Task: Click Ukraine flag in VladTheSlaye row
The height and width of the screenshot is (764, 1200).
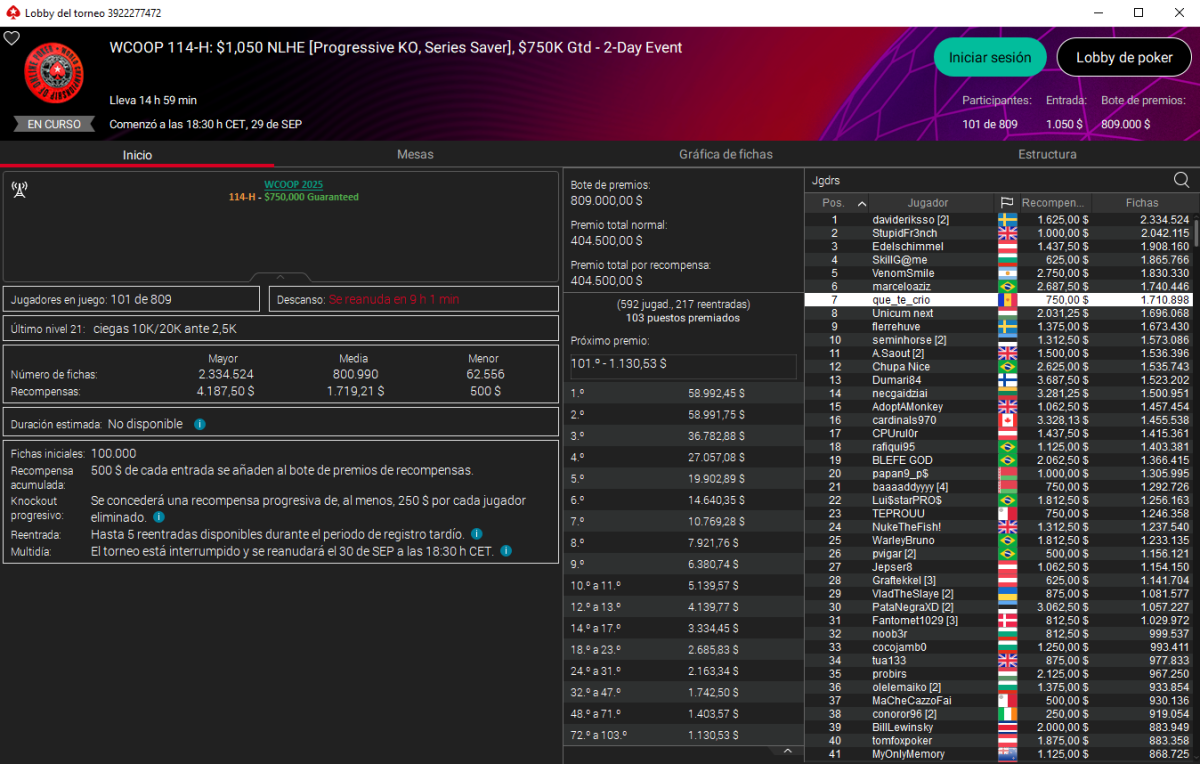Action: point(1007,594)
